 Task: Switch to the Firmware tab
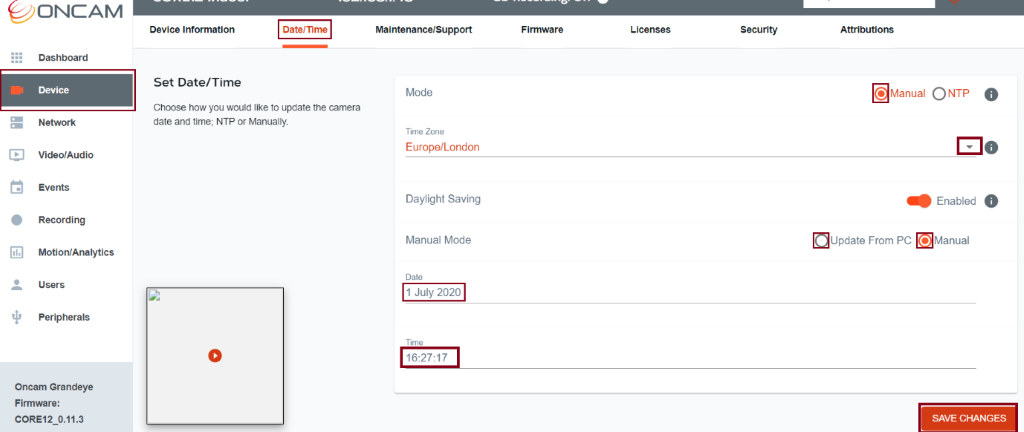coord(542,29)
